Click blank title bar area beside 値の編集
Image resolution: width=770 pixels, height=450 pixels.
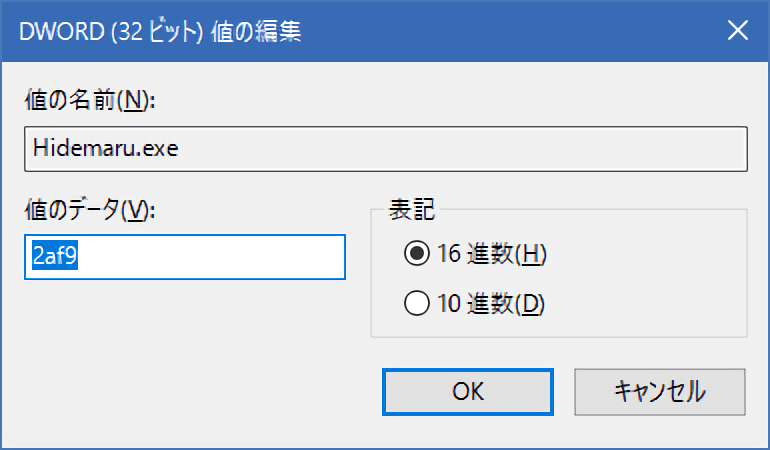pos(500,30)
